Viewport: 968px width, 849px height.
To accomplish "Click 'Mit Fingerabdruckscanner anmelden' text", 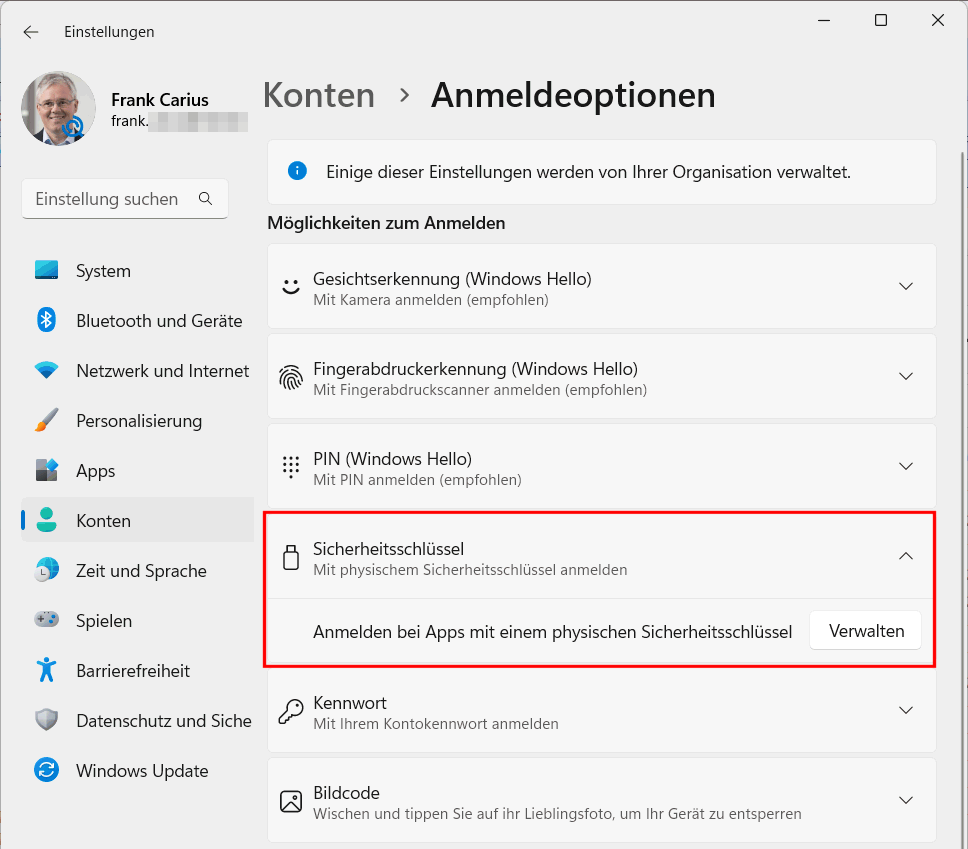I will tap(480, 390).
